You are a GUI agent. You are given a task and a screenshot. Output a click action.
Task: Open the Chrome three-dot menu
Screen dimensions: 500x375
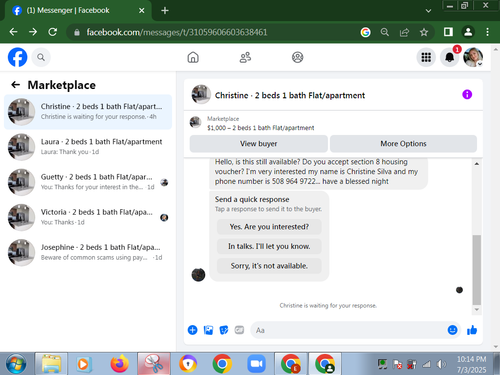click(487, 32)
